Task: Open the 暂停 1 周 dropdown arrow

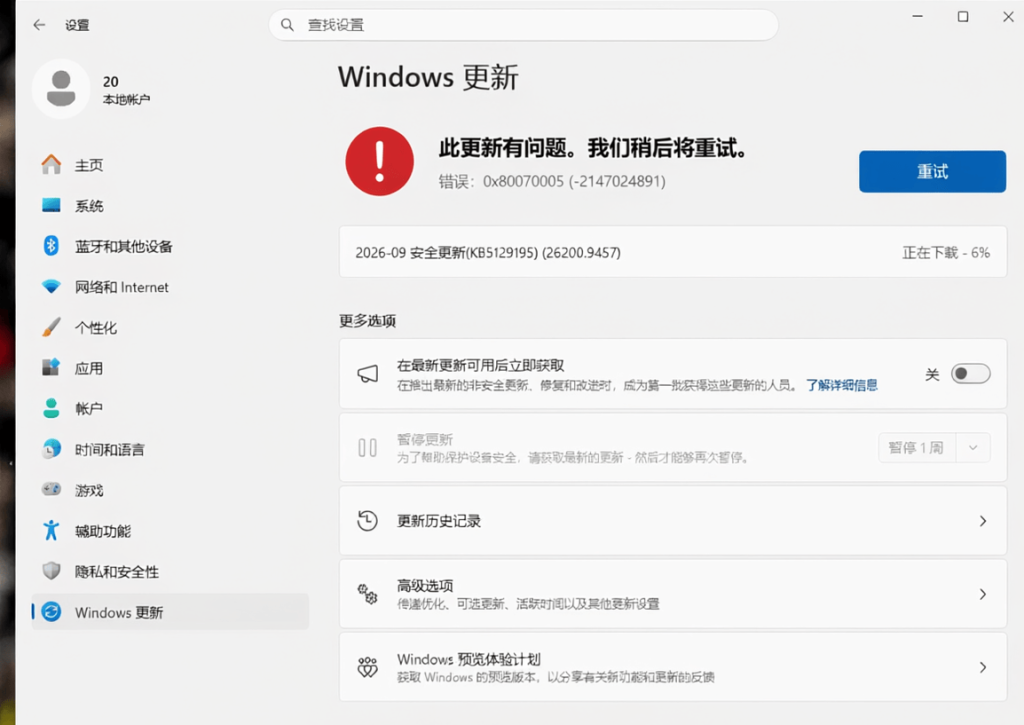Action: tap(973, 447)
